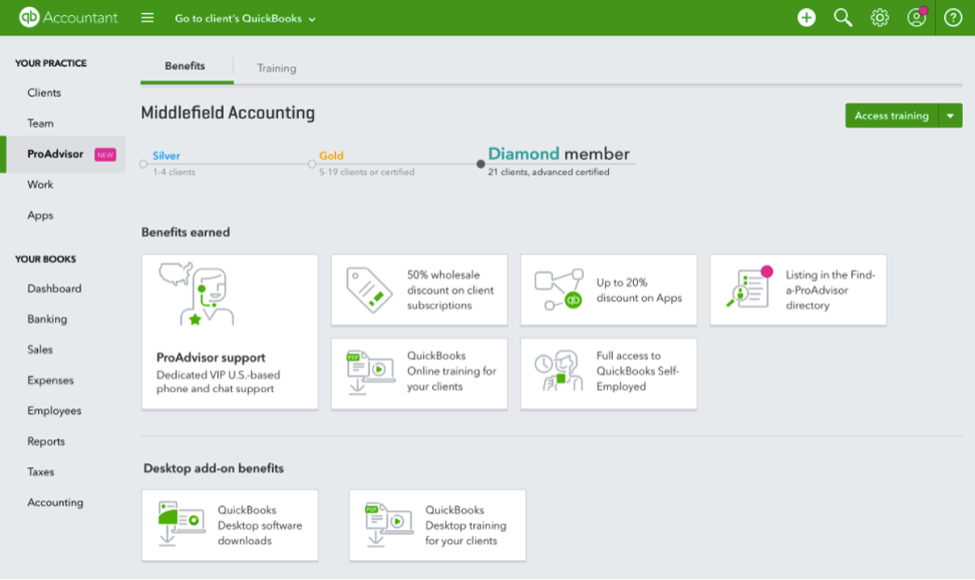Click the Find-a-ProAdvisor directory listing icon
The width and height of the screenshot is (975, 580).
(x=749, y=287)
